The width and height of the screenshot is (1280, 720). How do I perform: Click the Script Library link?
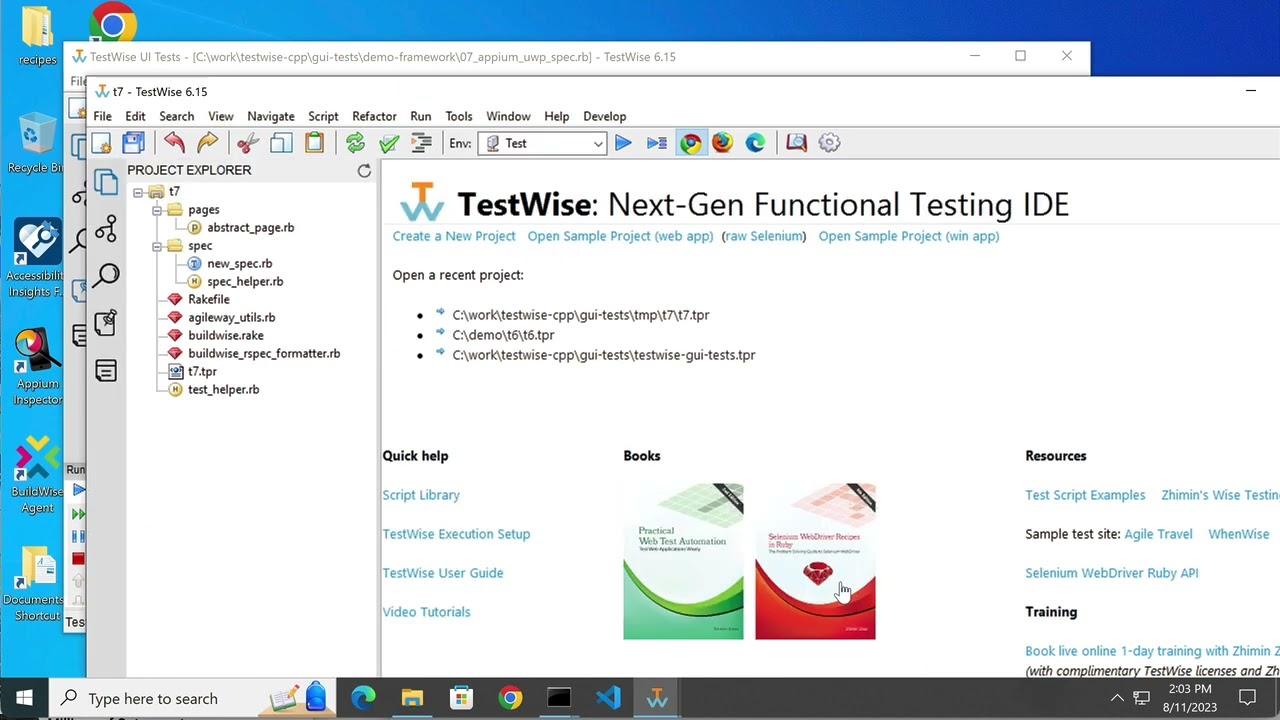point(421,495)
